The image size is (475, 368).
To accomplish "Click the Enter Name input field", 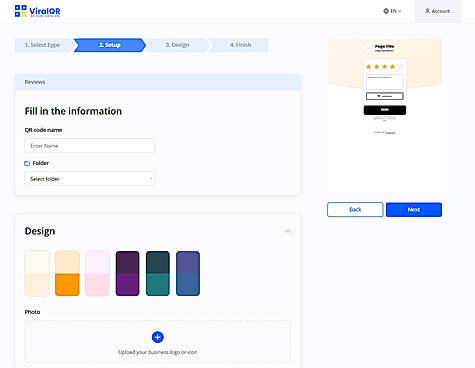I will tap(90, 146).
